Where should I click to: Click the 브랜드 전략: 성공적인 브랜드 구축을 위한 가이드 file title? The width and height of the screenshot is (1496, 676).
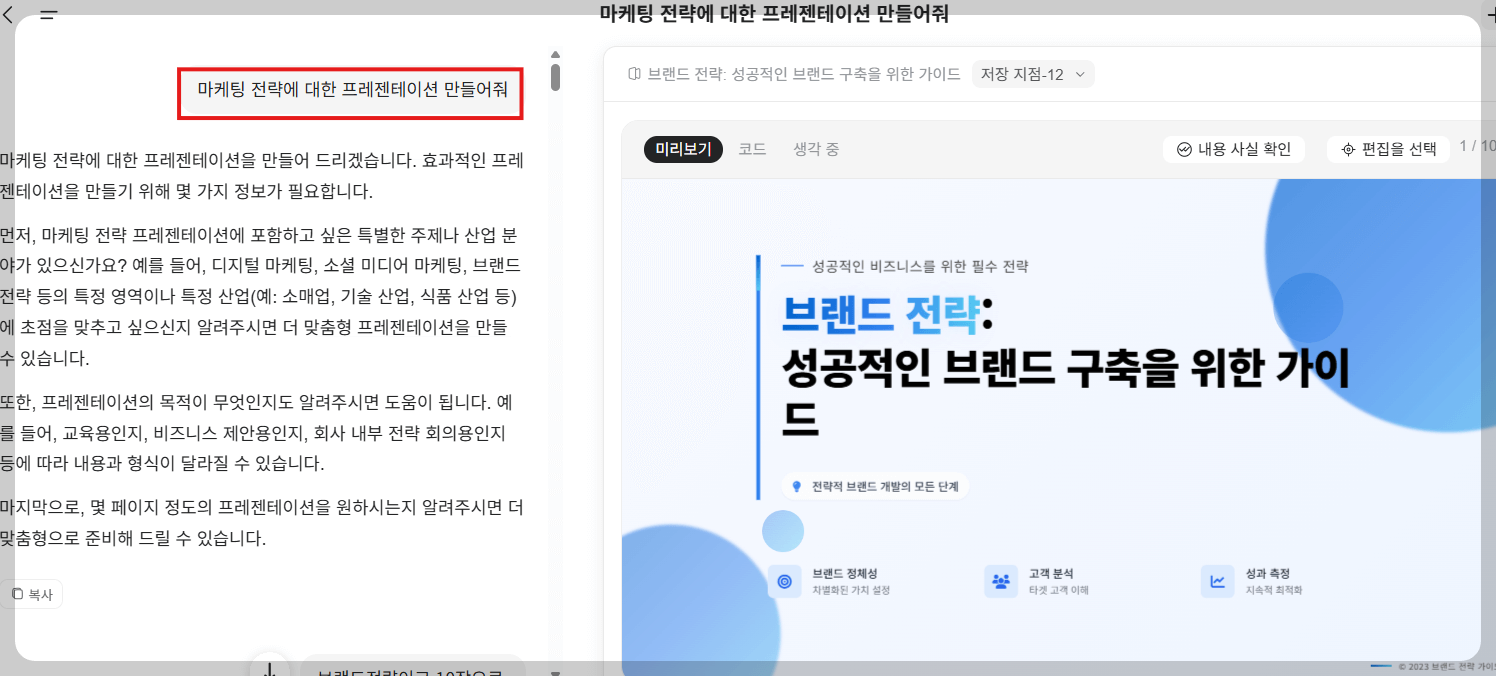[x=804, y=74]
